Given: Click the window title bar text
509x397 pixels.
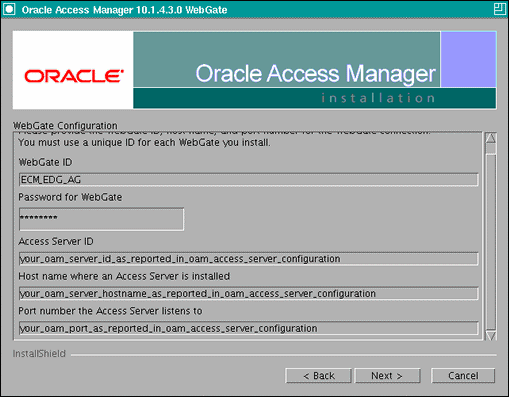Looking at the screenshot, I should (x=124, y=10).
